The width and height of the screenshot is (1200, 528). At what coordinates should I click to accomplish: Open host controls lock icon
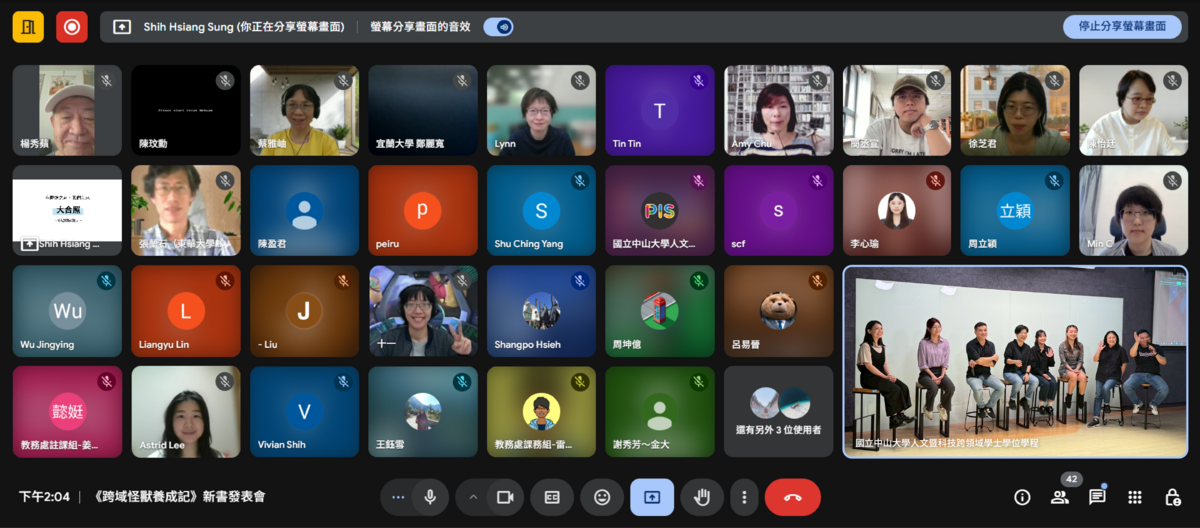click(x=1172, y=497)
